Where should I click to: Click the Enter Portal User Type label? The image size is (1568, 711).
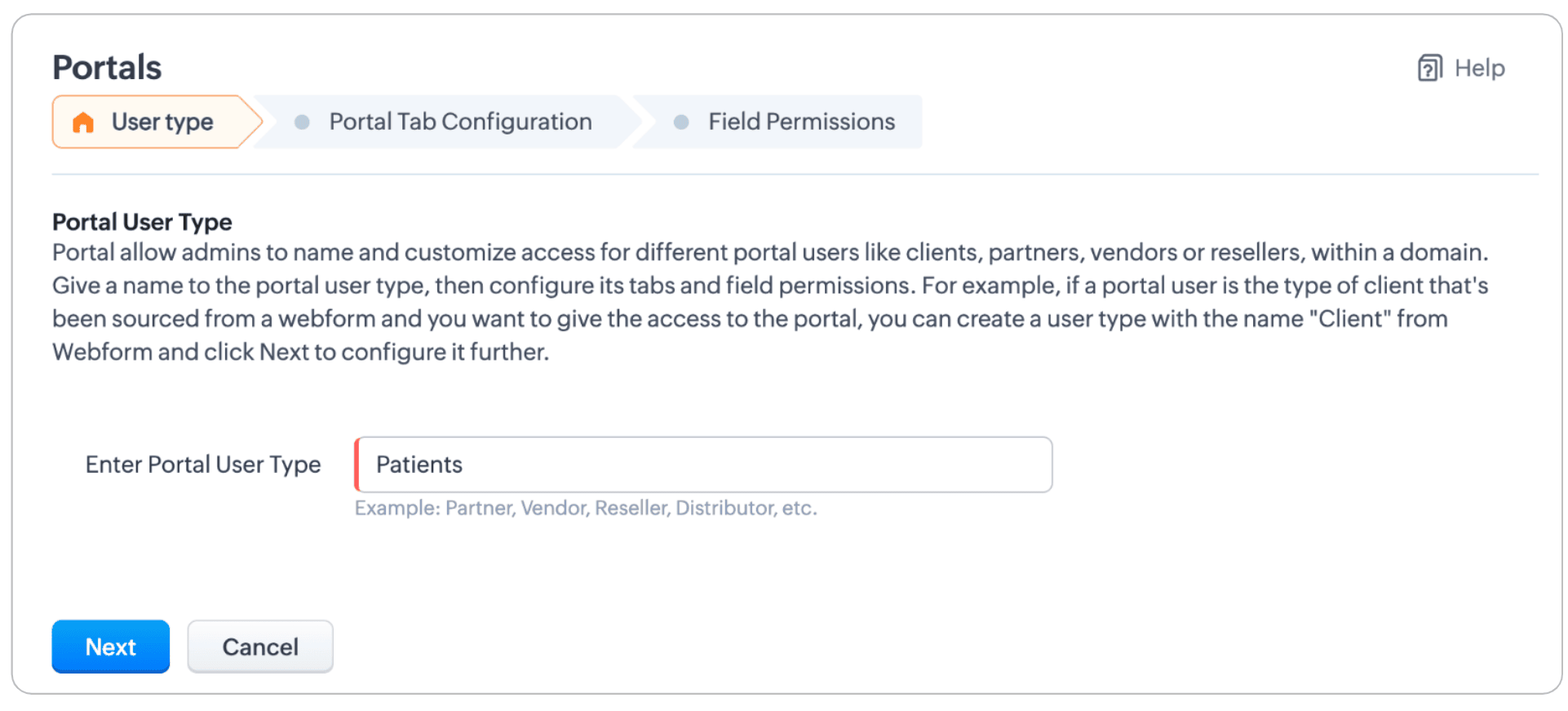coord(203,465)
